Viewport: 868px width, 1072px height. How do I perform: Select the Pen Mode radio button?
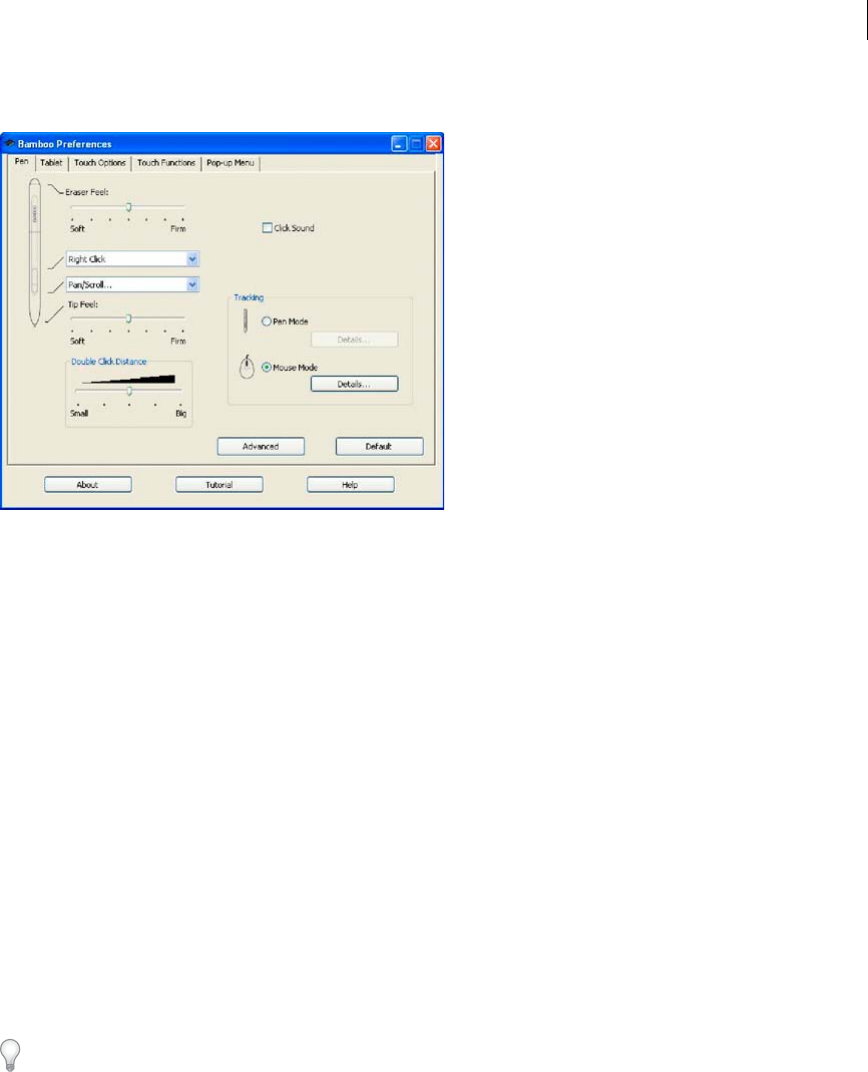tap(267, 321)
